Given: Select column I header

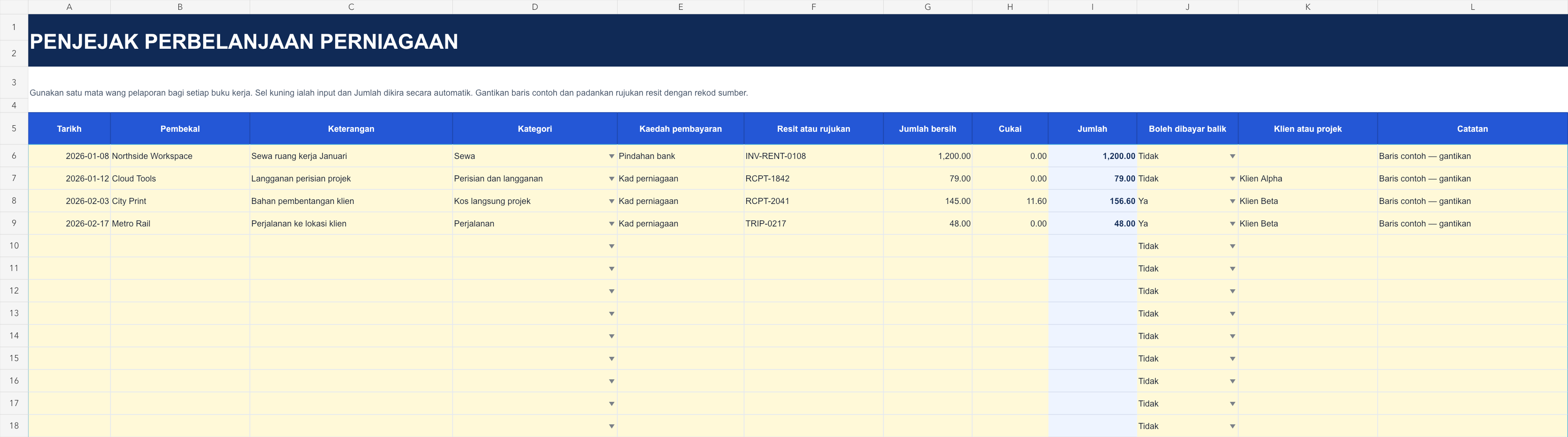Looking at the screenshot, I should pyautogui.click(x=1092, y=7).
